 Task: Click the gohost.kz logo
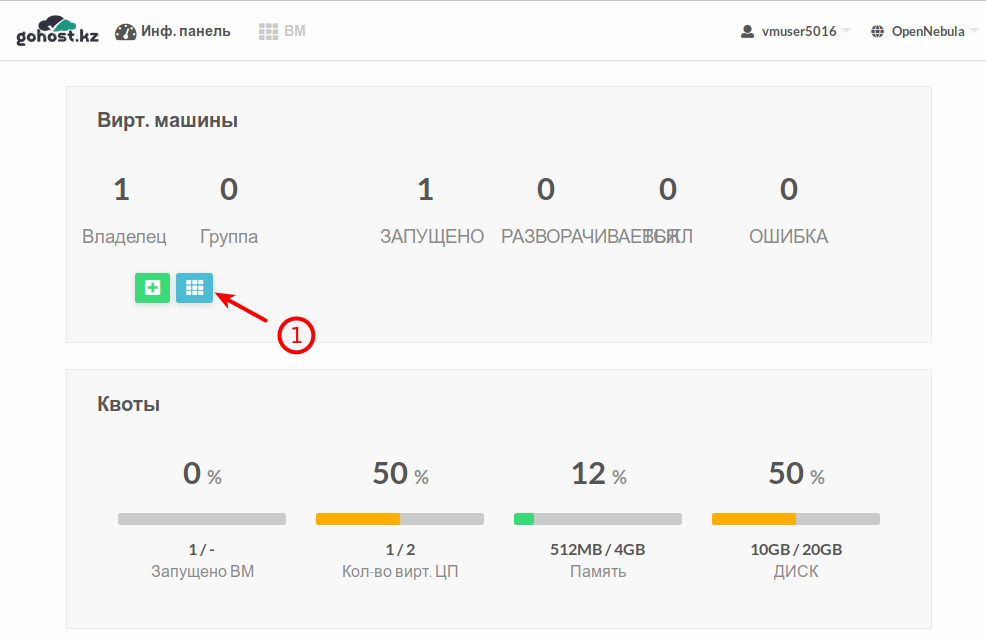point(57,31)
